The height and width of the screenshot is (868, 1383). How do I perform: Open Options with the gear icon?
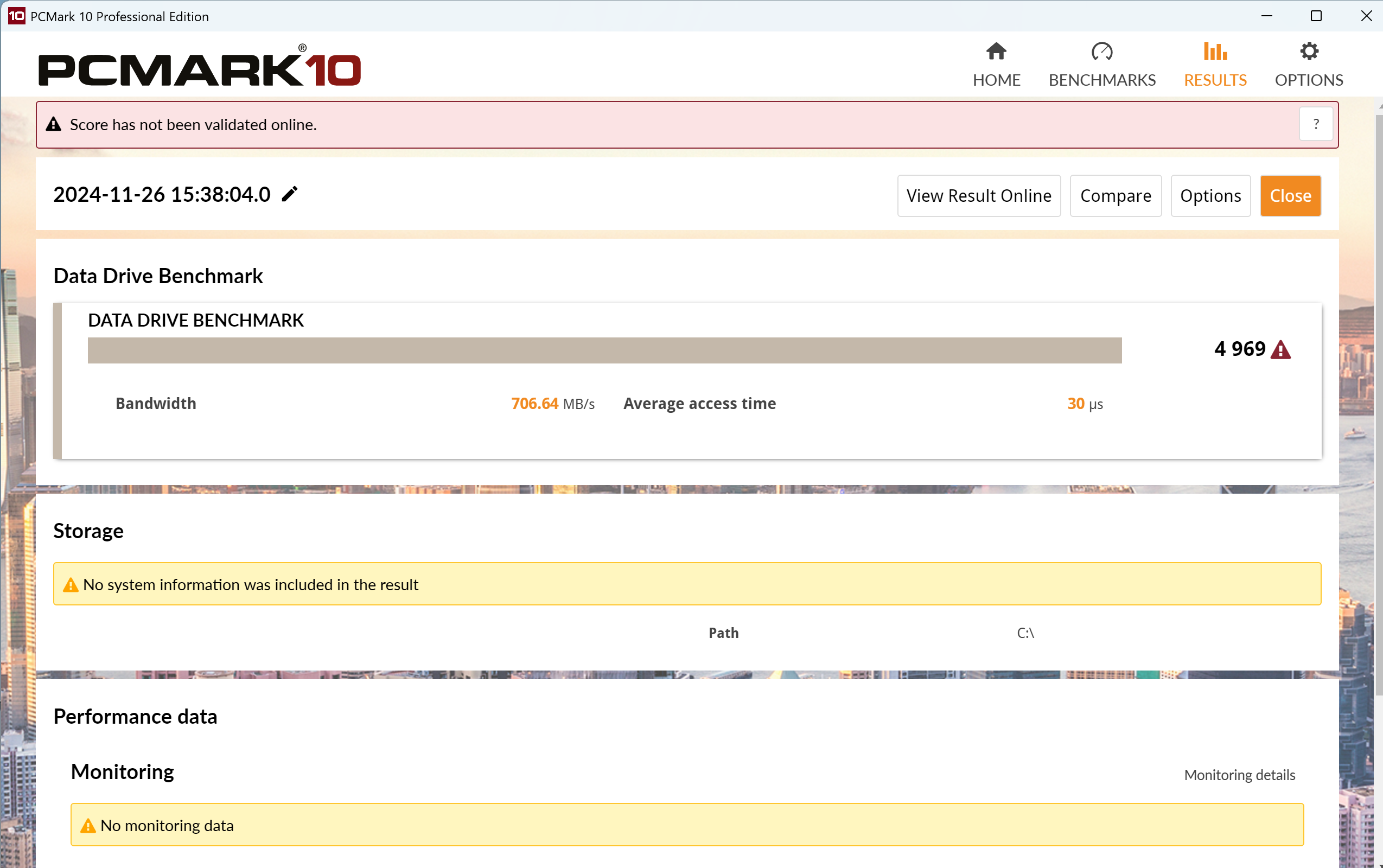coord(1308,52)
